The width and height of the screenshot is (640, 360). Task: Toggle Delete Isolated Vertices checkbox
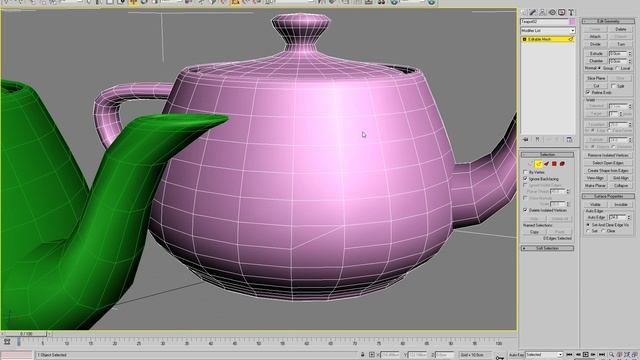point(526,210)
